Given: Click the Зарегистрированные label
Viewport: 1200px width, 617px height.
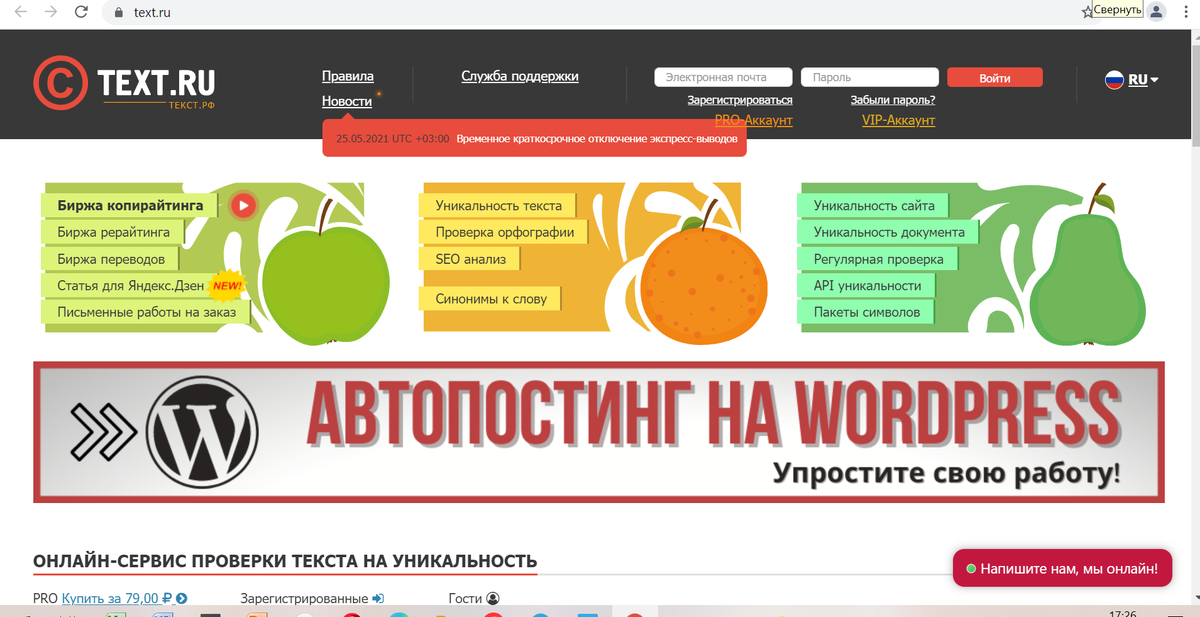Looking at the screenshot, I should point(304,598).
